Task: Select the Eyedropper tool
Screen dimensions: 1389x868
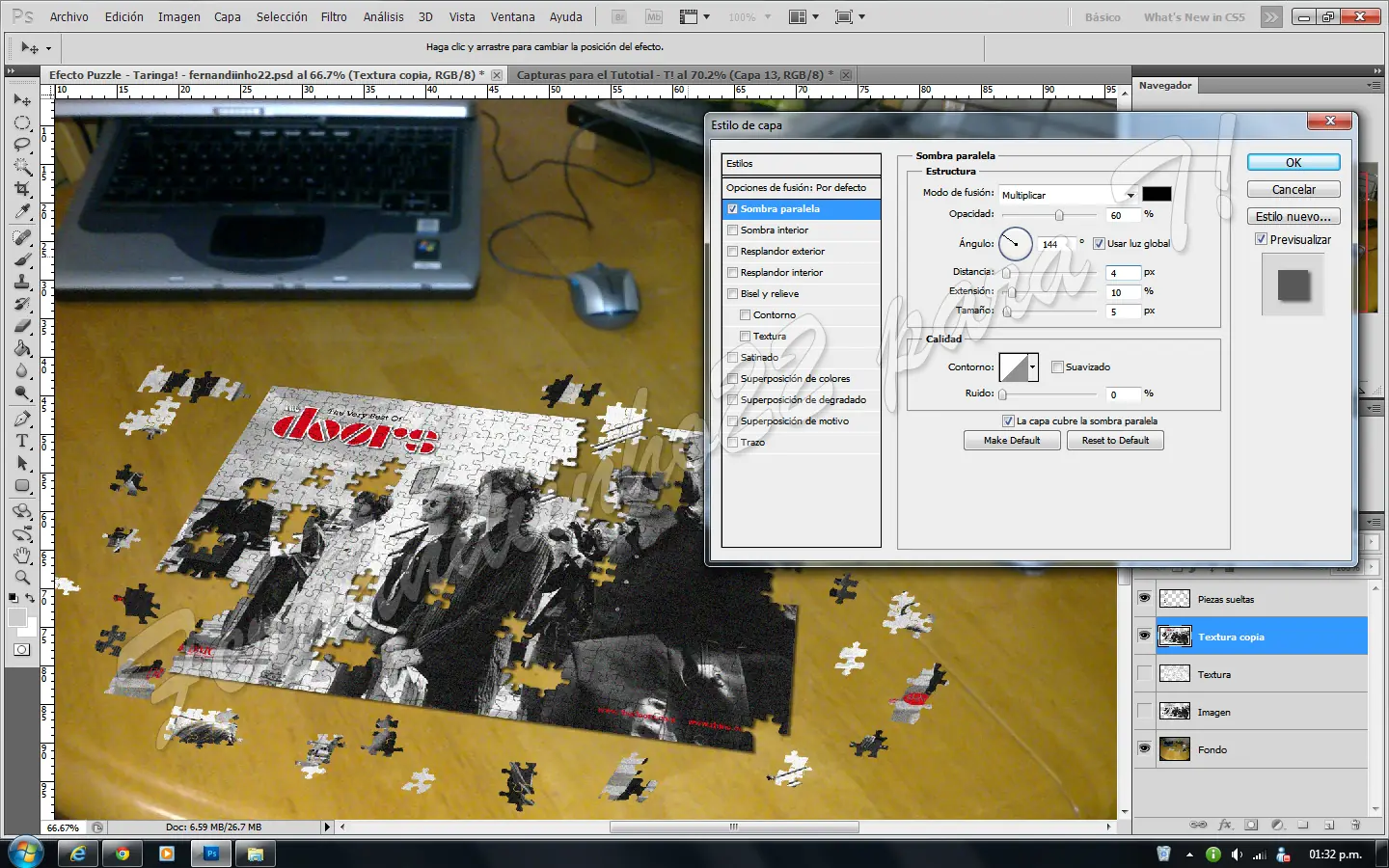Action: (22, 211)
